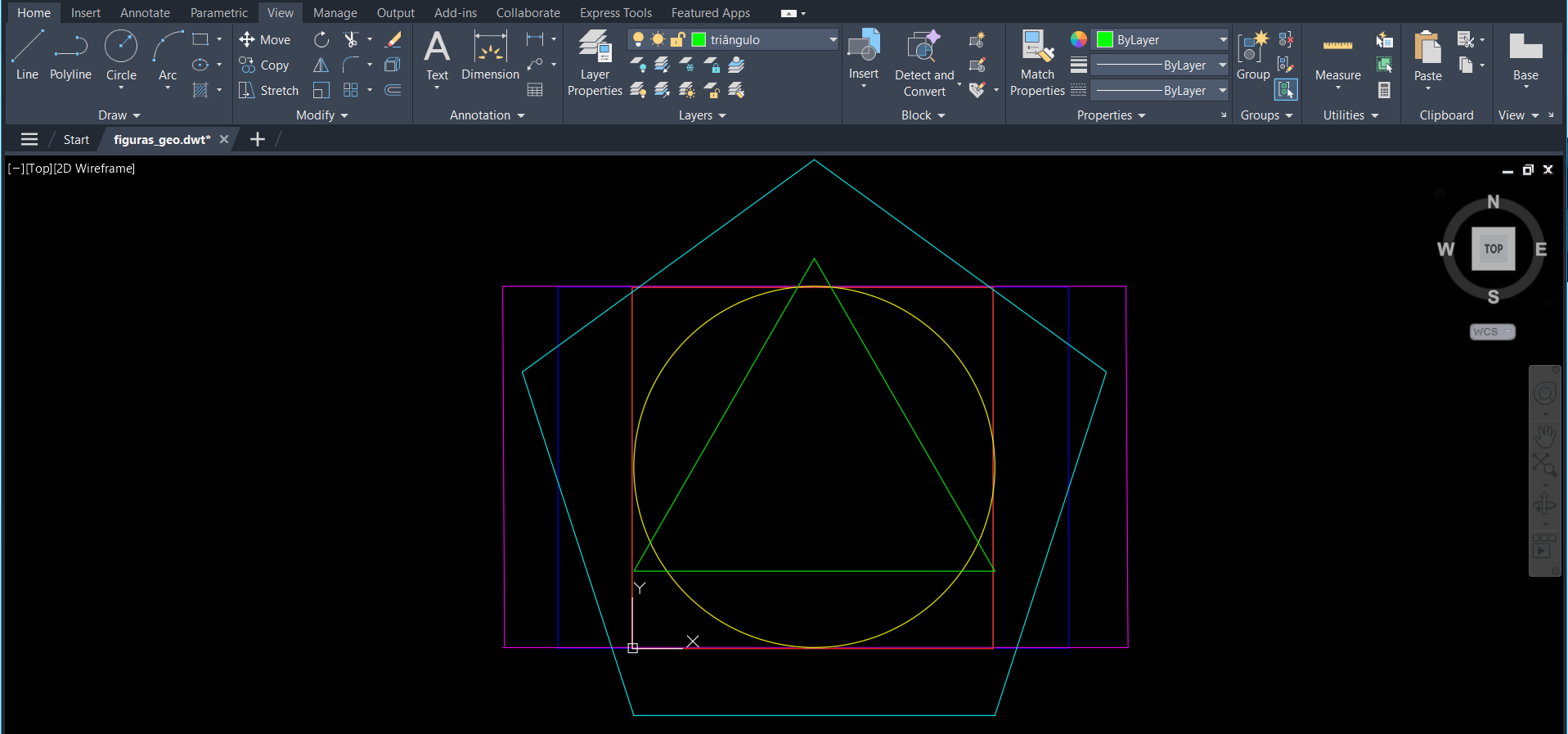The image size is (1568, 734).
Task: Switch to the Annotate ribbon tab
Action: [x=145, y=13]
